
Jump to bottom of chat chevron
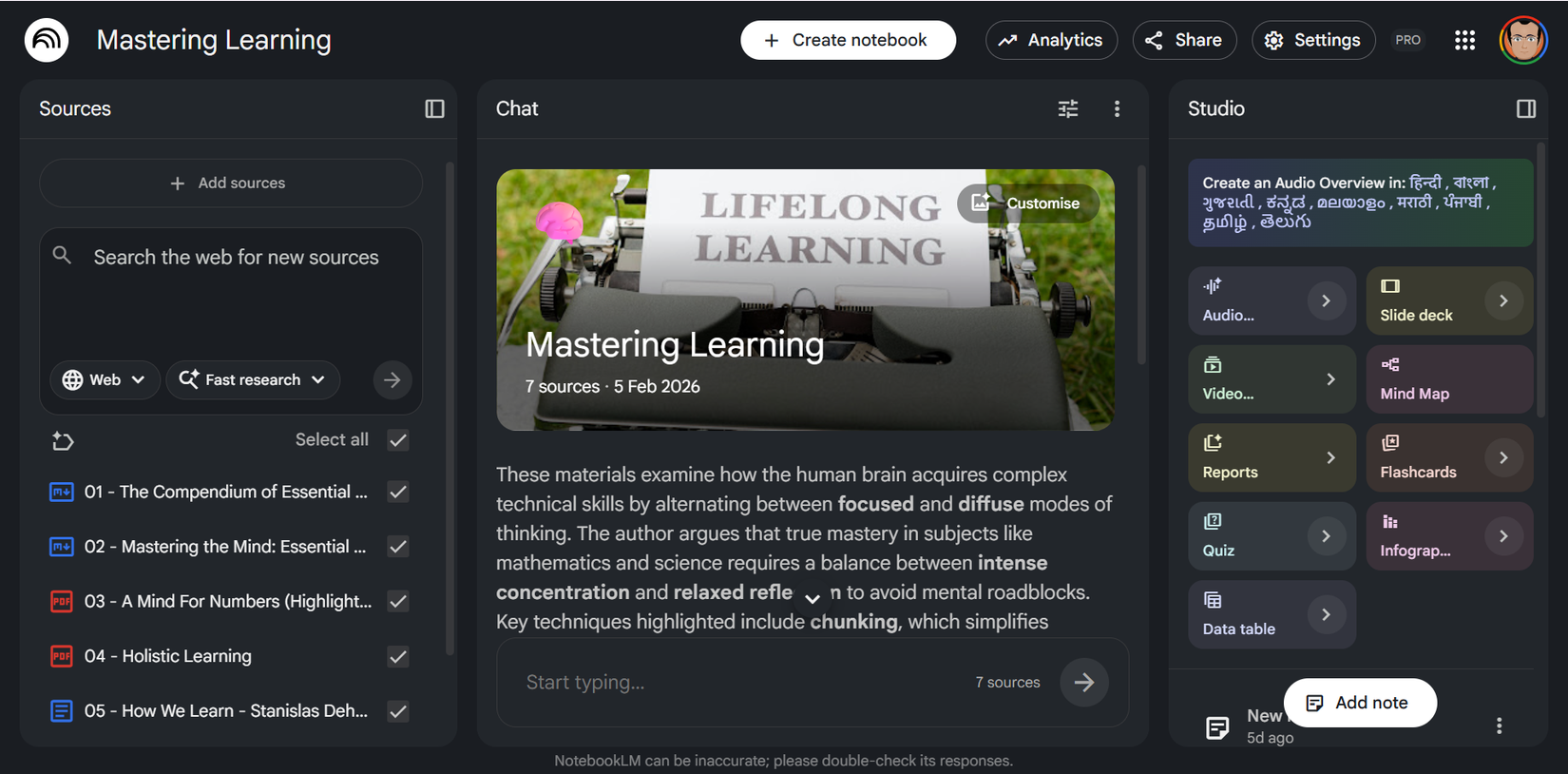click(812, 598)
